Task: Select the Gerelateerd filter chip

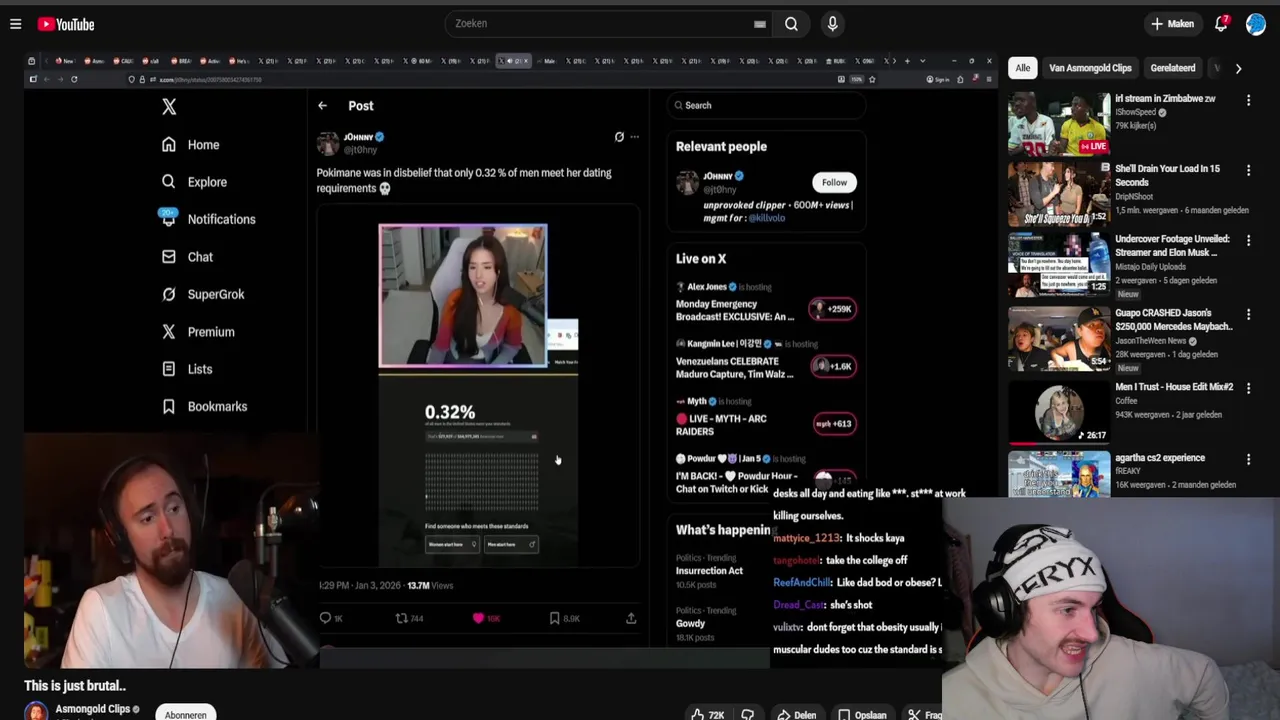Action: pyautogui.click(x=1173, y=68)
